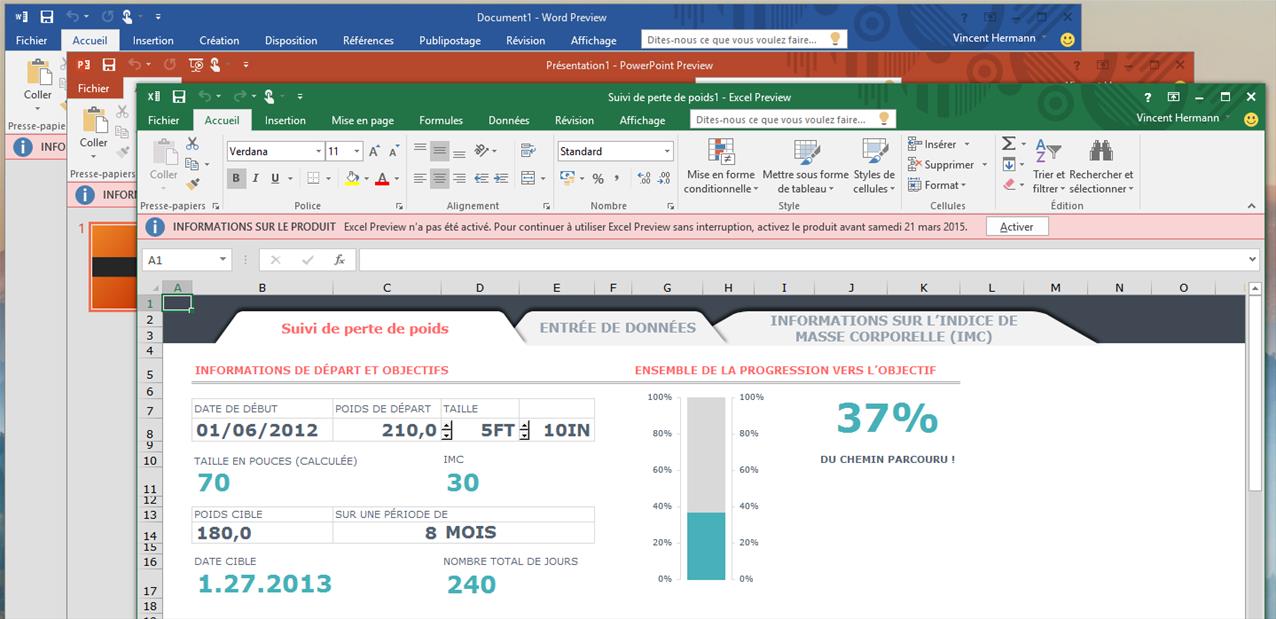The image size is (1276, 619).
Task: Click the accounting number format icon
Action: 567,179
